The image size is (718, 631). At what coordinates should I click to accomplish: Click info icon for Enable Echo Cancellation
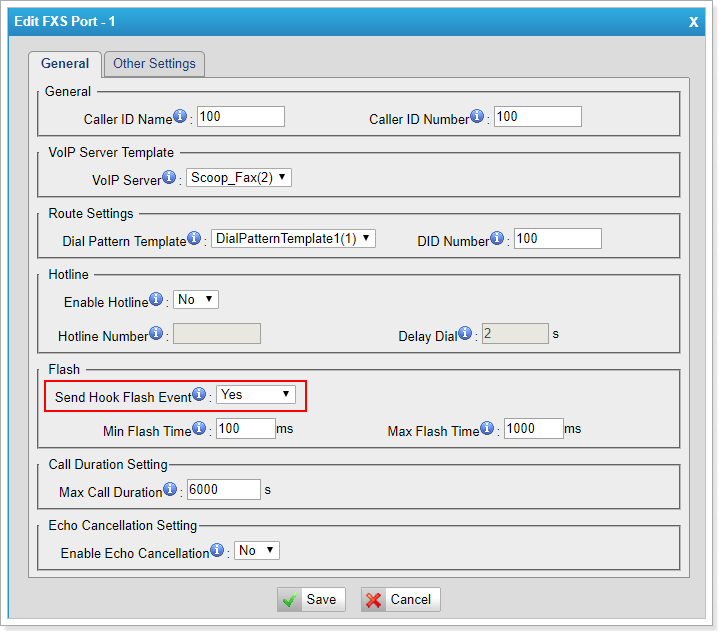click(217, 549)
